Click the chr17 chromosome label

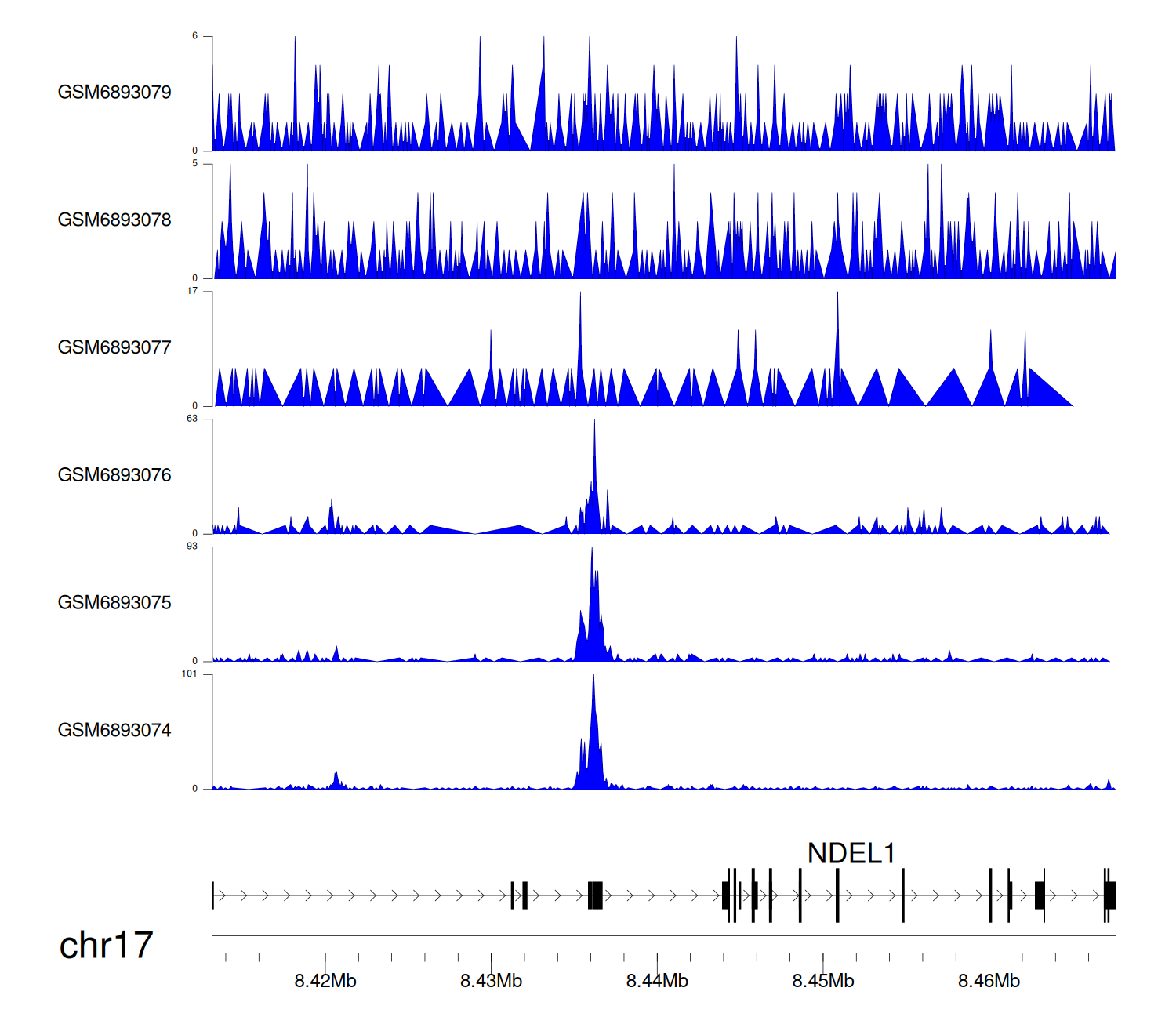click(x=106, y=946)
